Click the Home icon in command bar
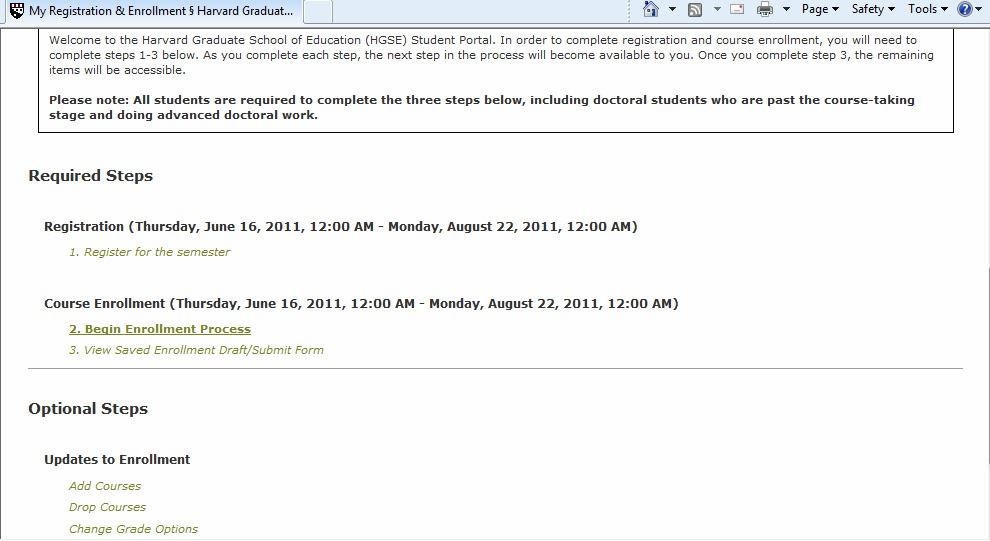990x541 pixels. [650, 9]
